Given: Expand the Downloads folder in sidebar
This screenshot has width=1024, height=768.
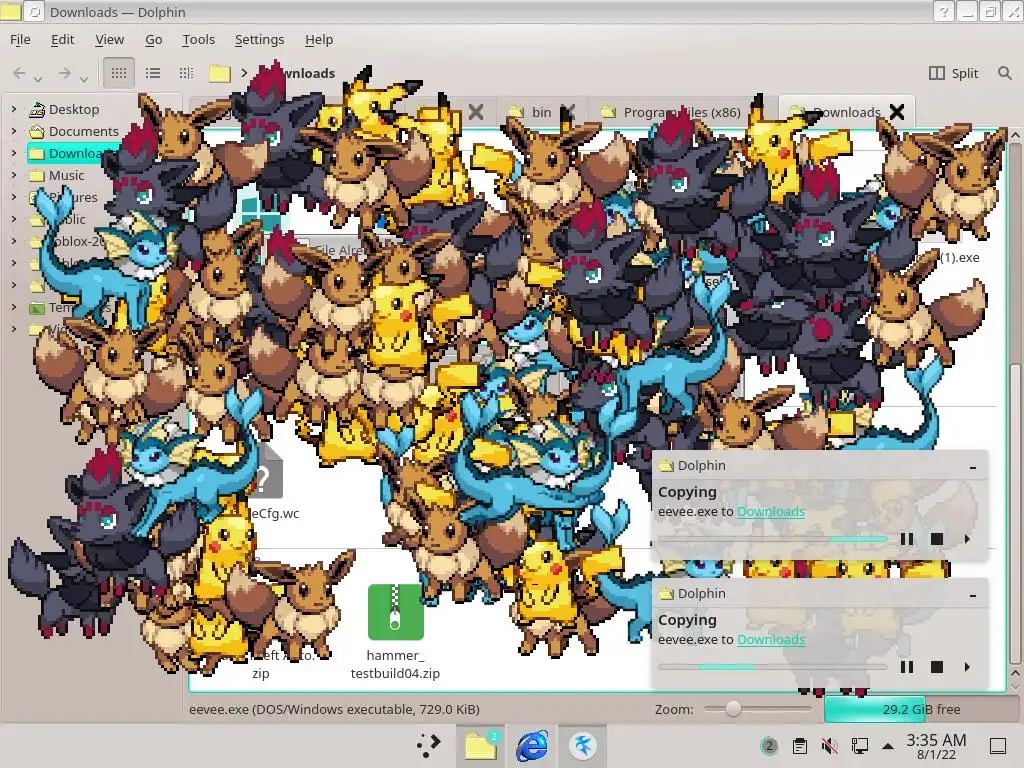Looking at the screenshot, I should coord(14,153).
